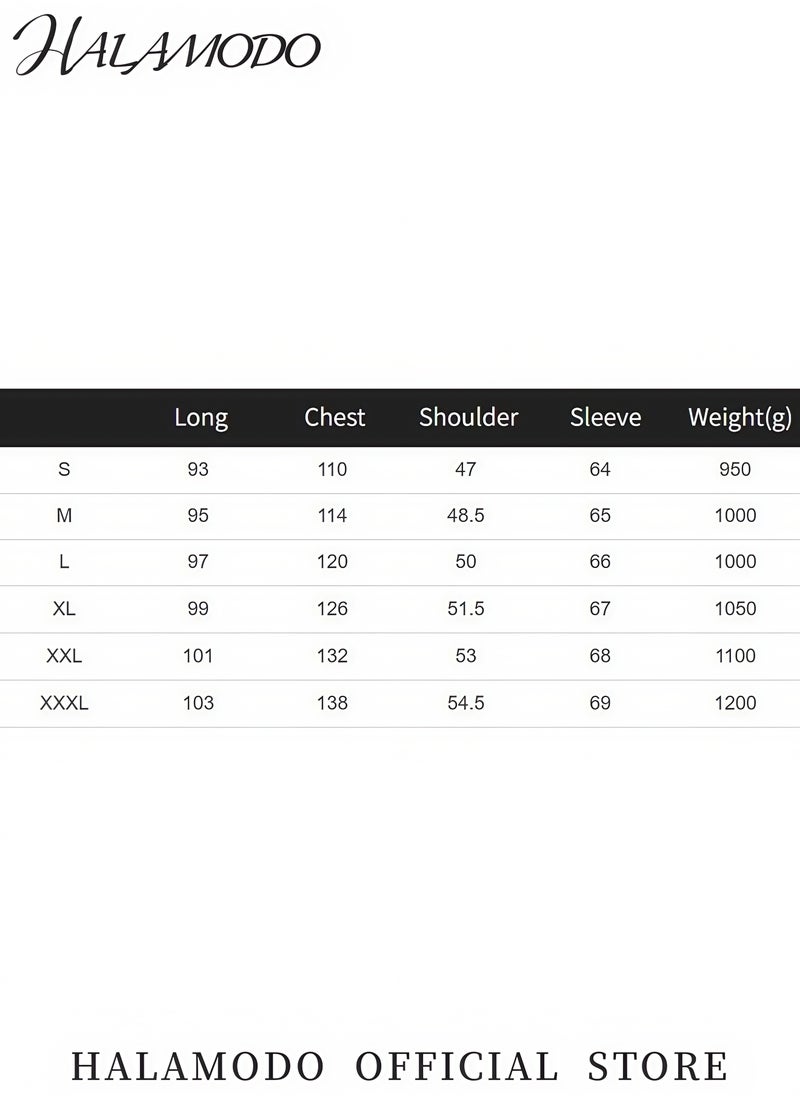
Task: Select weight value 950 for size S
Action: tap(735, 469)
